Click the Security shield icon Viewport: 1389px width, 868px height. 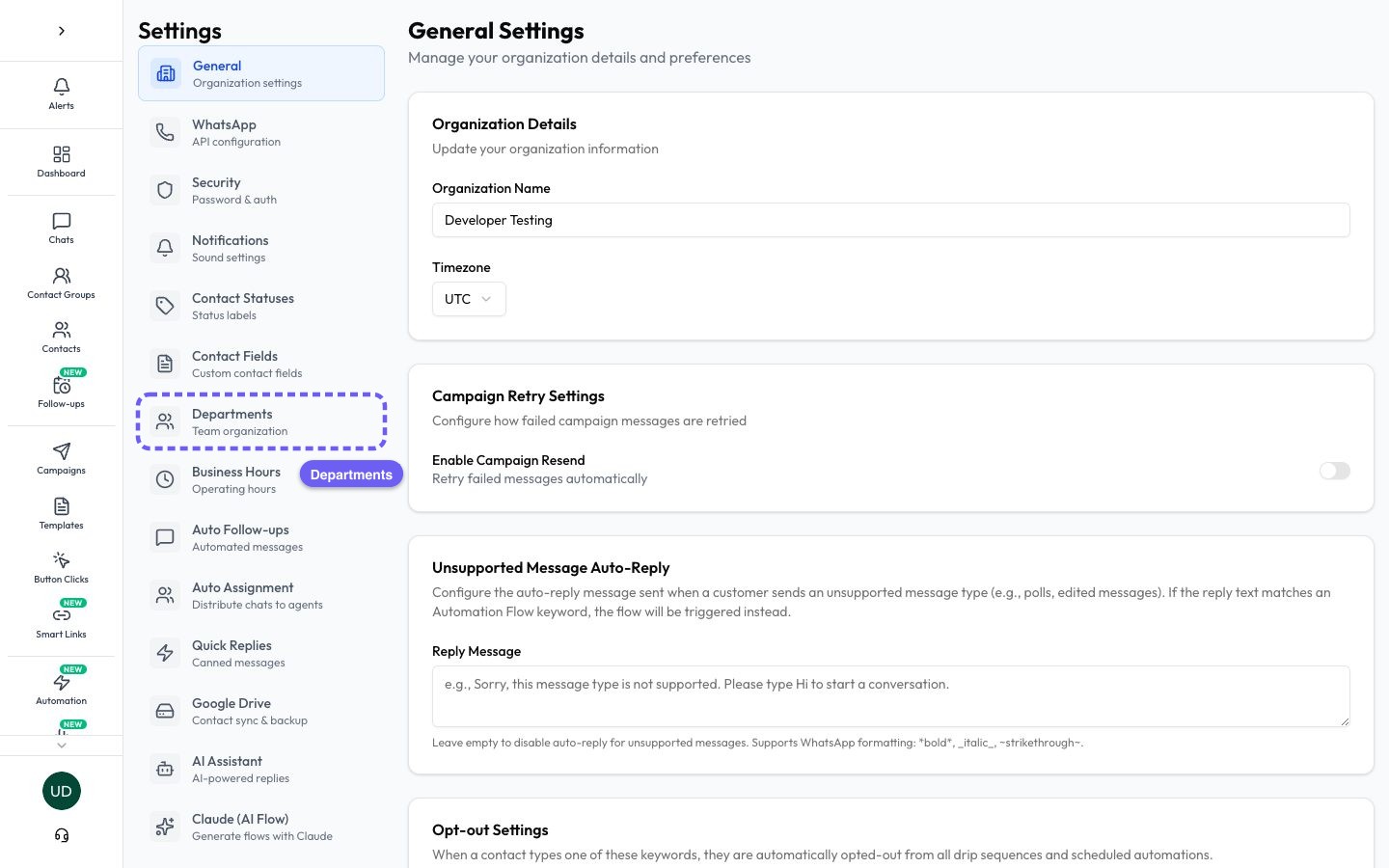pos(165,190)
